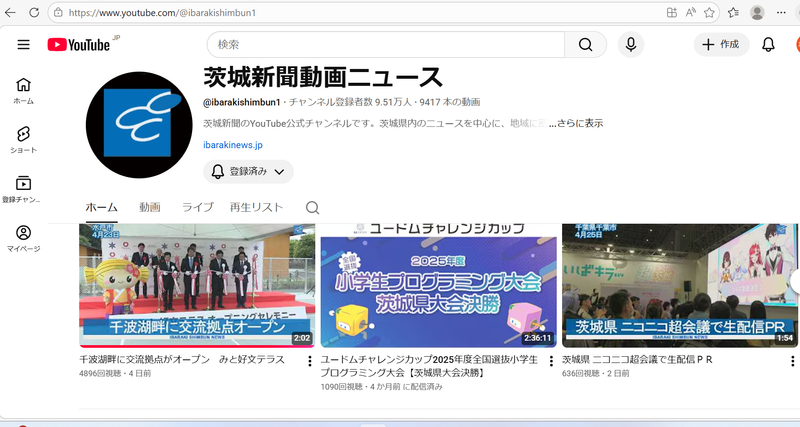Open more options for 千波湖畔に交流拠点がオープン video
800x427 pixels.
[310, 361]
